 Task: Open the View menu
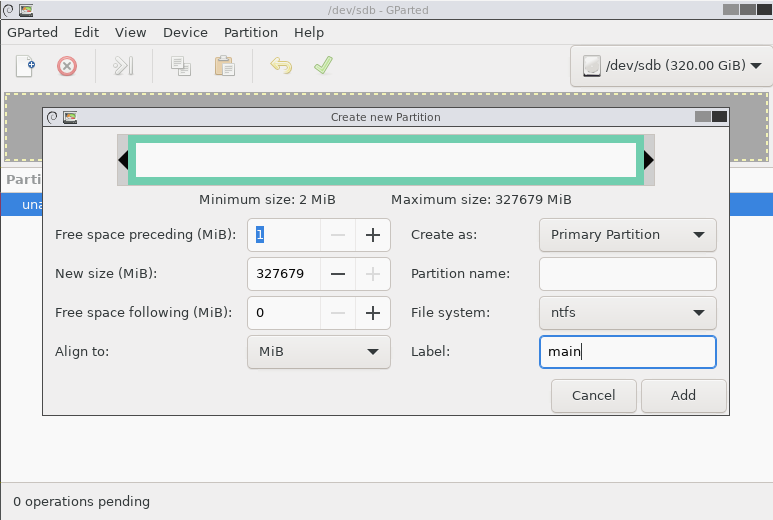pos(131,33)
